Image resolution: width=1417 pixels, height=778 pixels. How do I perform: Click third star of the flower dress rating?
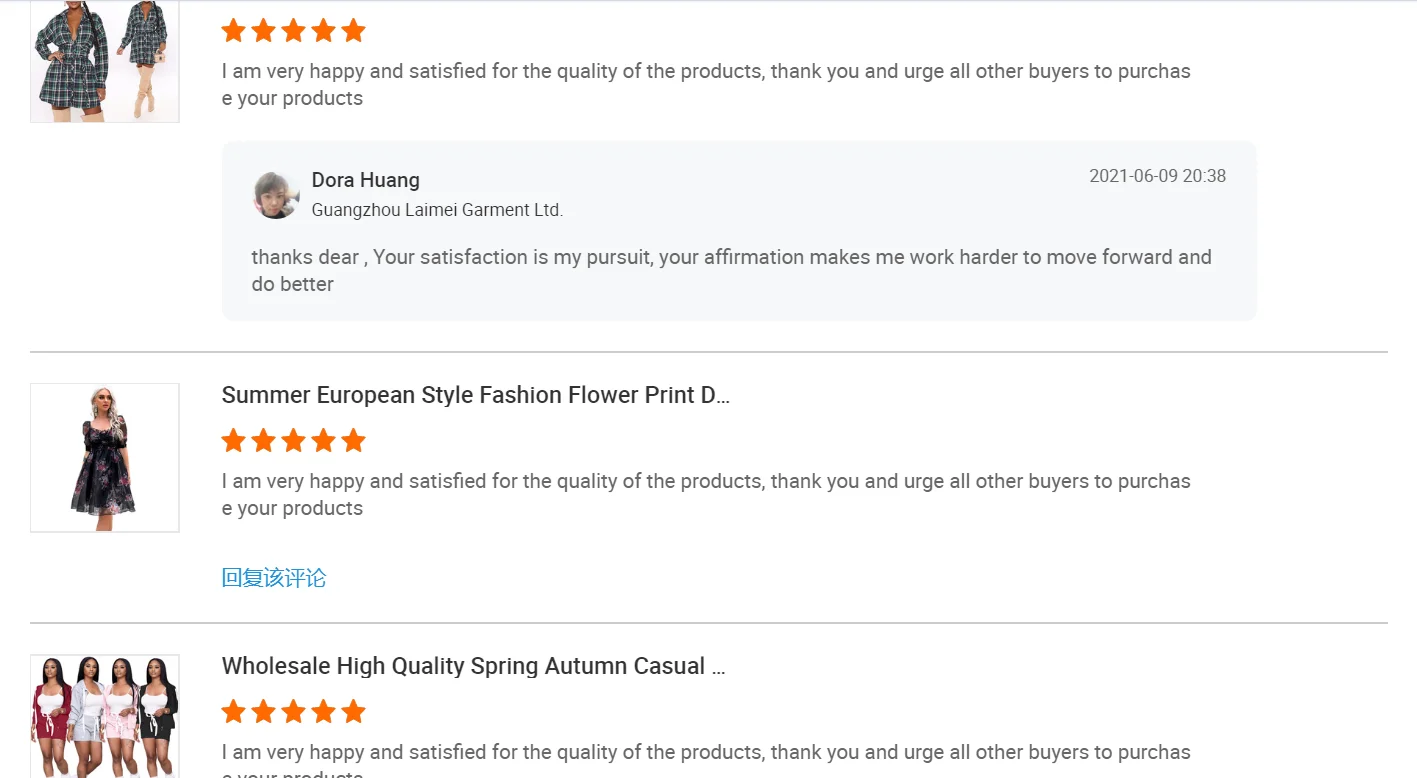click(x=293, y=441)
